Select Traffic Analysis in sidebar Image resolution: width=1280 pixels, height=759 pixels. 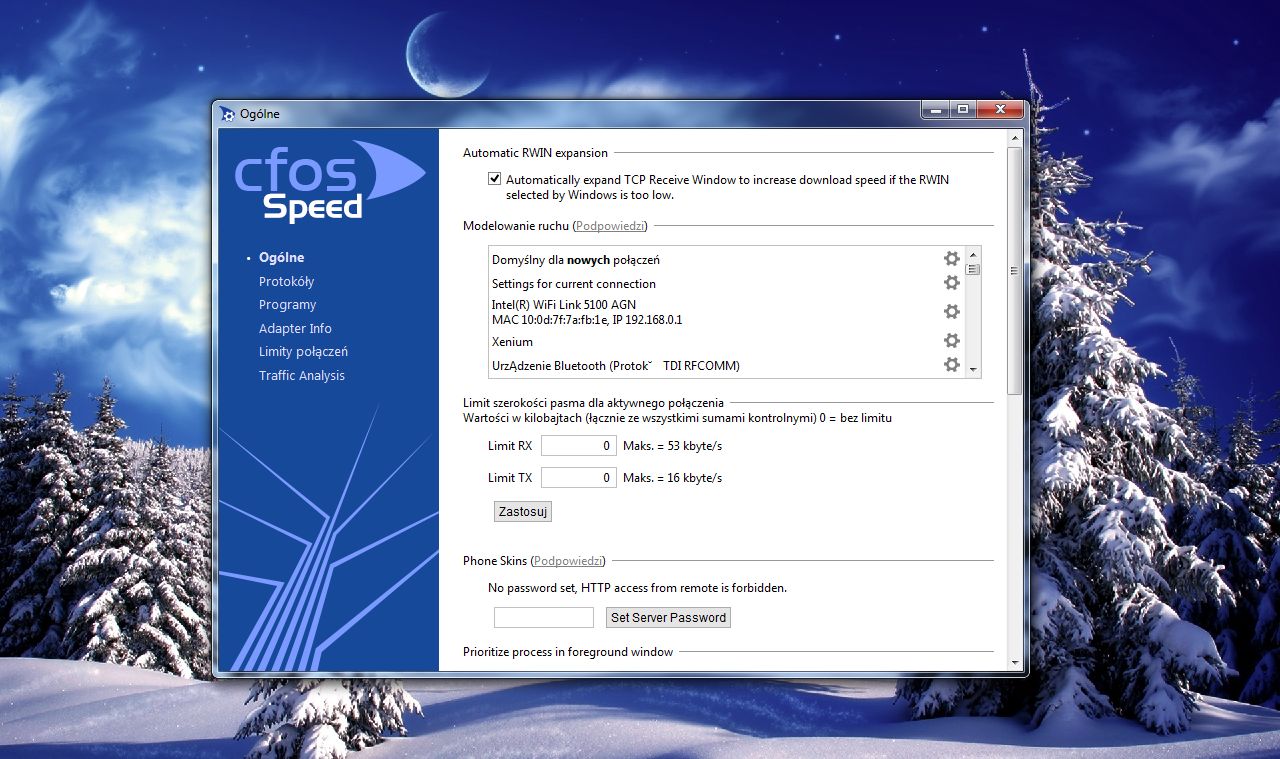[x=301, y=375]
